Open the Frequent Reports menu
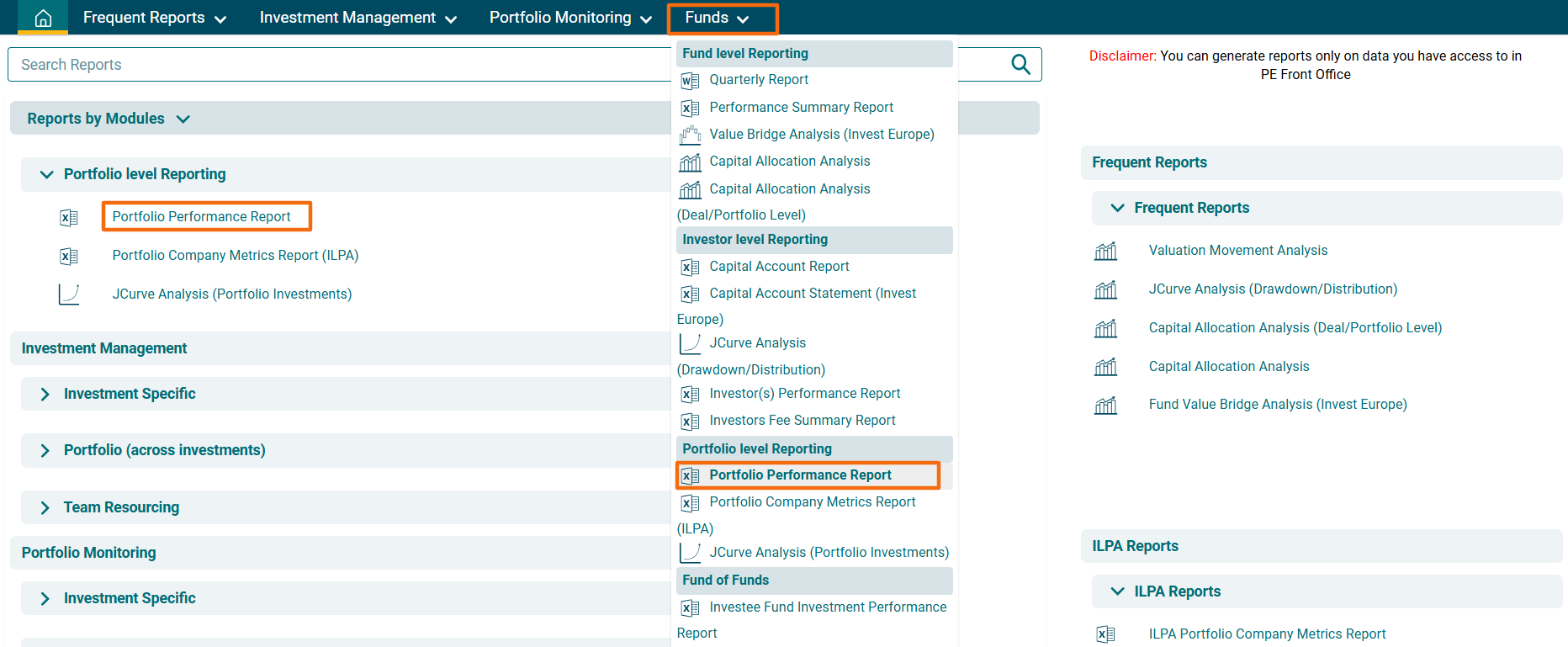This screenshot has height=647, width=1568. 154,18
